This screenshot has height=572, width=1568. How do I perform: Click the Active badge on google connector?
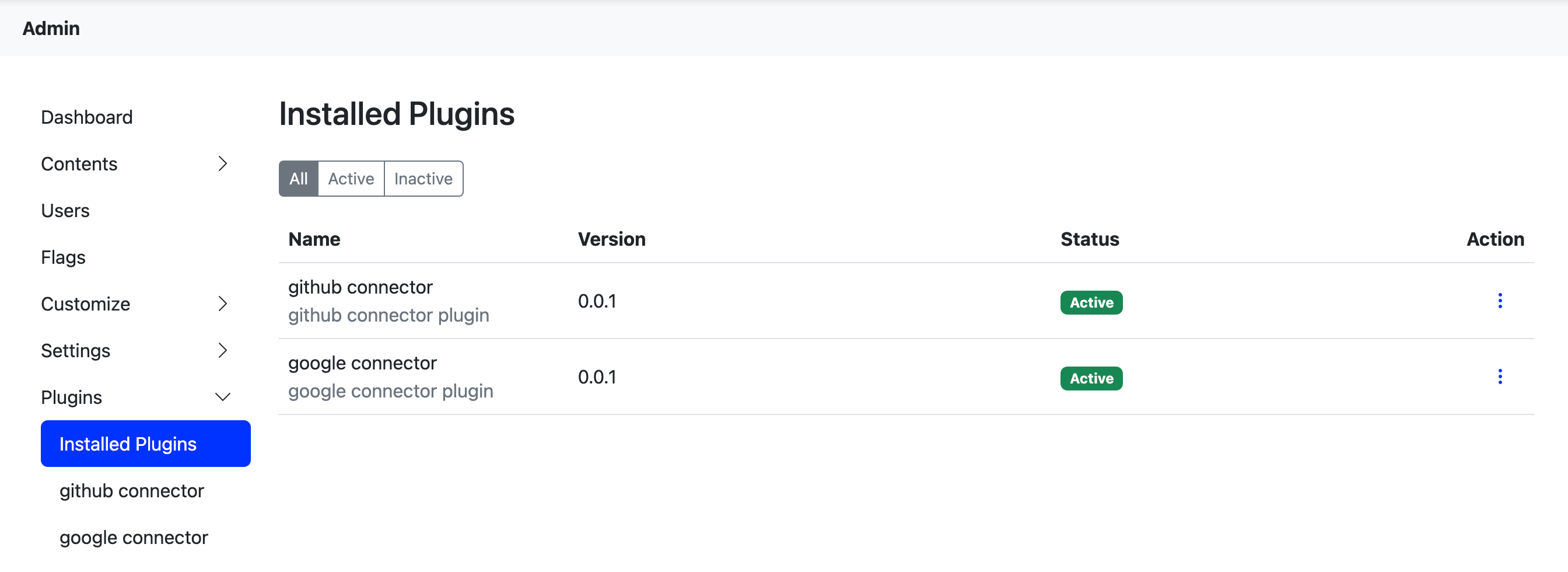1090,378
